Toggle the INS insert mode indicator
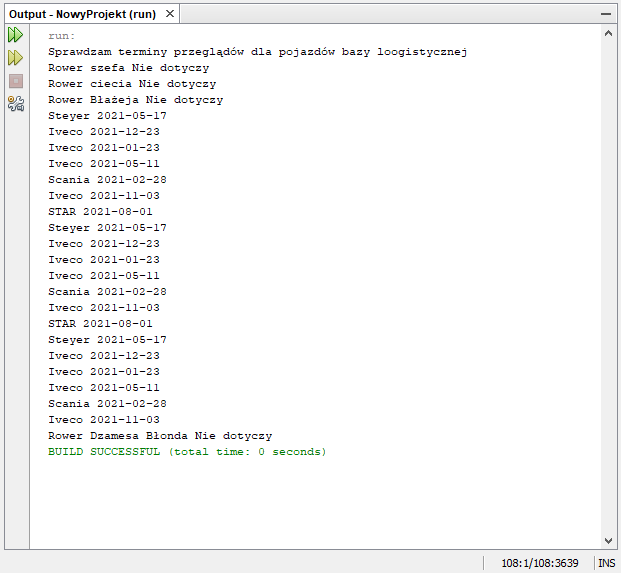Viewport: 621px width, 573px height. pyautogui.click(x=606, y=563)
